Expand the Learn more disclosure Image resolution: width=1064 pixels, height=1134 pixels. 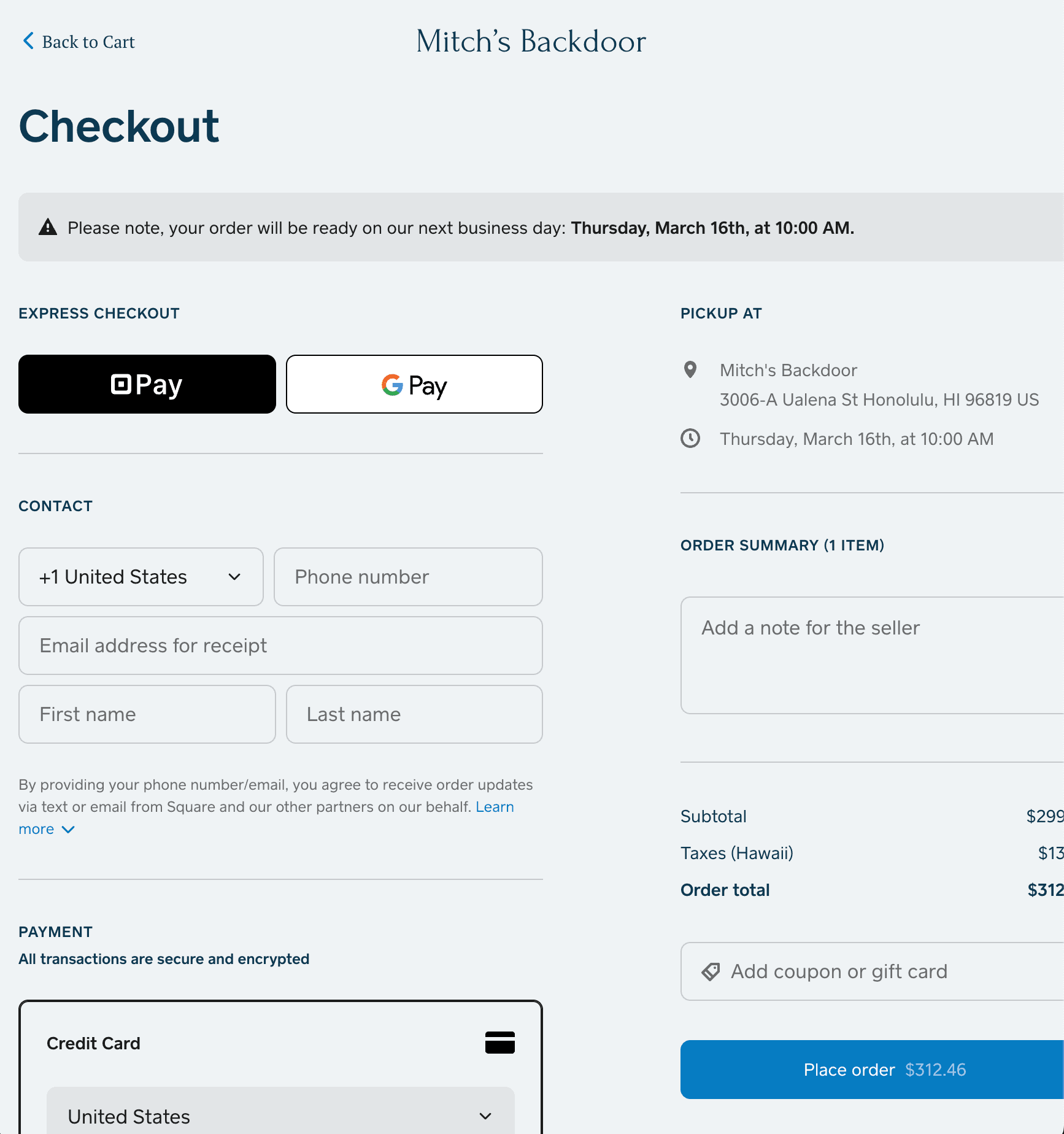click(47, 828)
